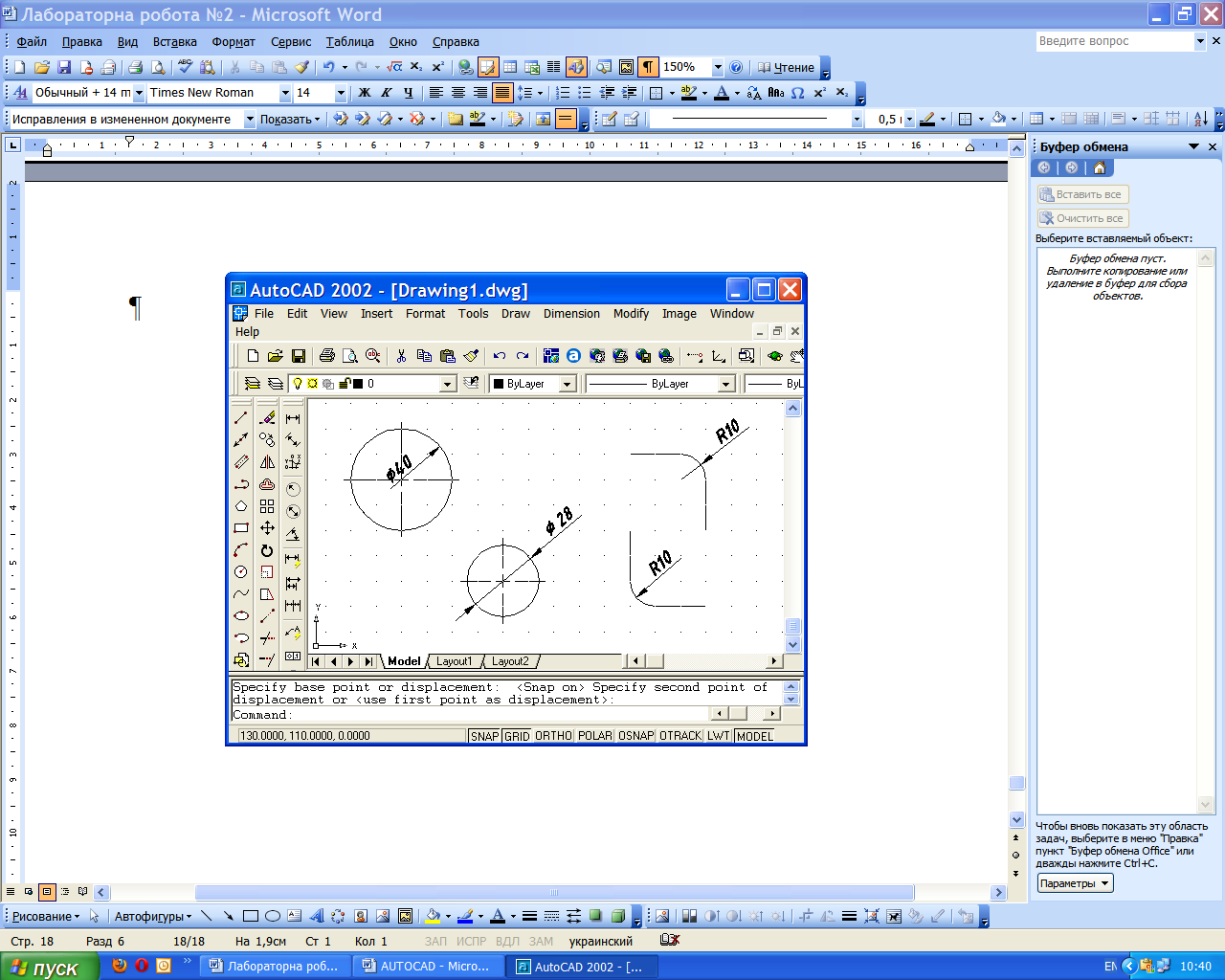Screen dimensions: 1225x980
Task: Open the Файл menu
Action: tap(32, 41)
